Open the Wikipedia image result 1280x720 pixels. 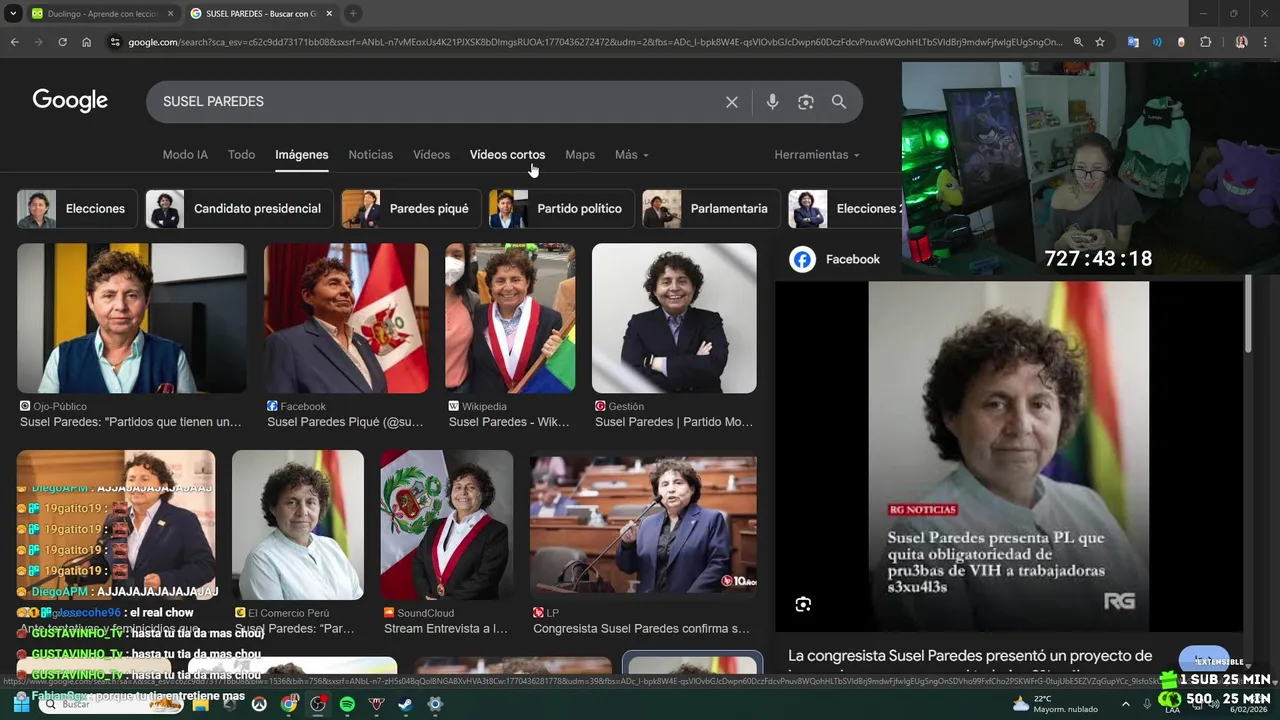coord(510,318)
